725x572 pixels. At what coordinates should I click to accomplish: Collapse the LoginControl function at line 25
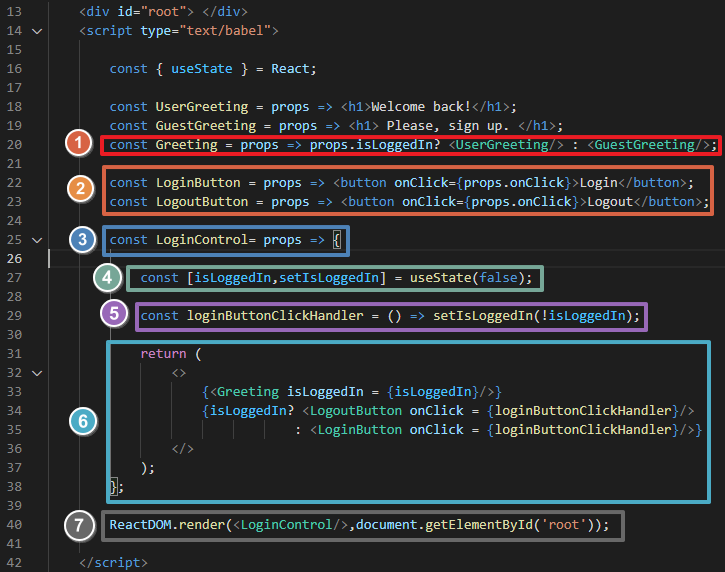click(x=37, y=240)
